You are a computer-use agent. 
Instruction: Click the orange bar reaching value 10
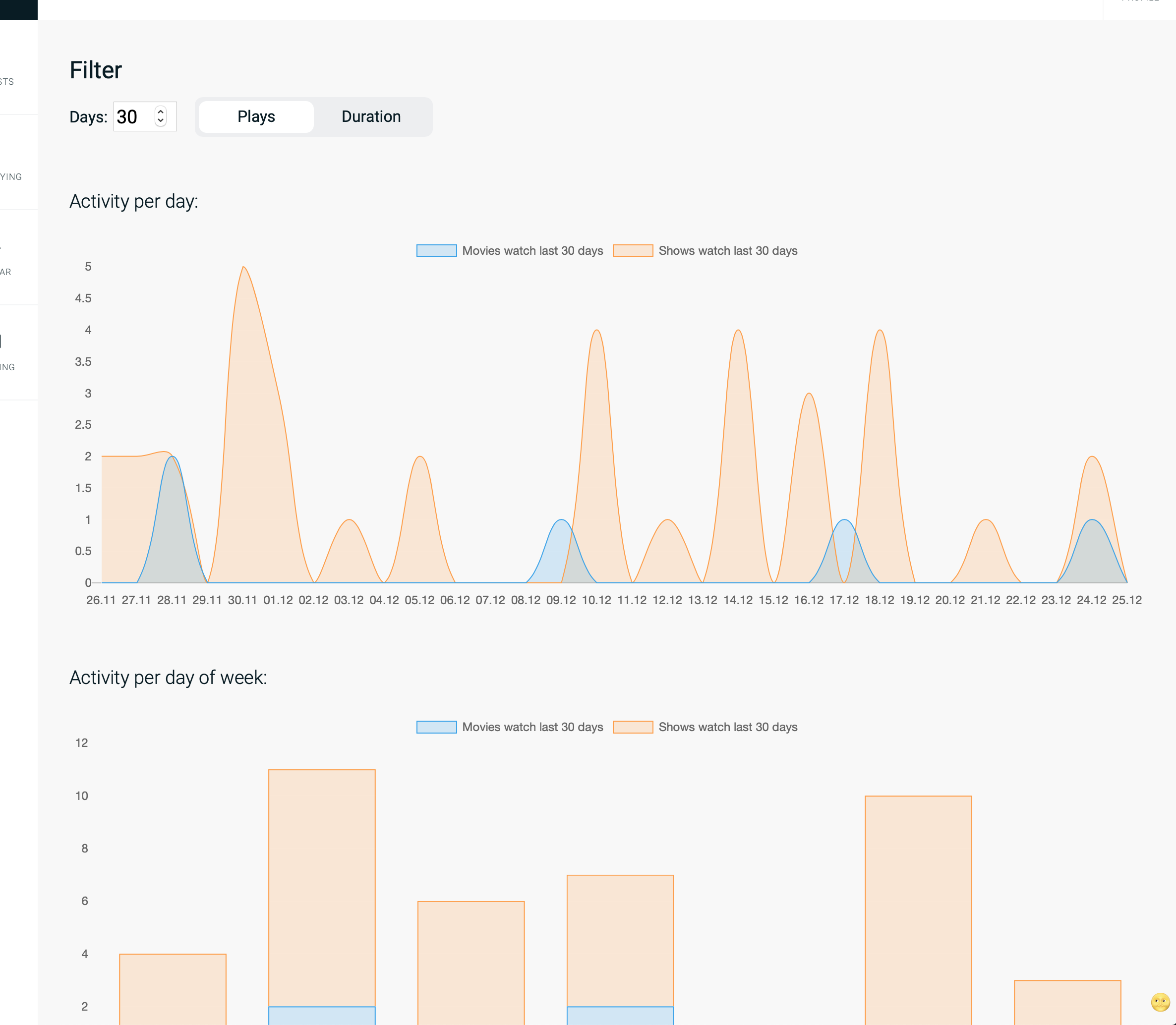point(918,904)
